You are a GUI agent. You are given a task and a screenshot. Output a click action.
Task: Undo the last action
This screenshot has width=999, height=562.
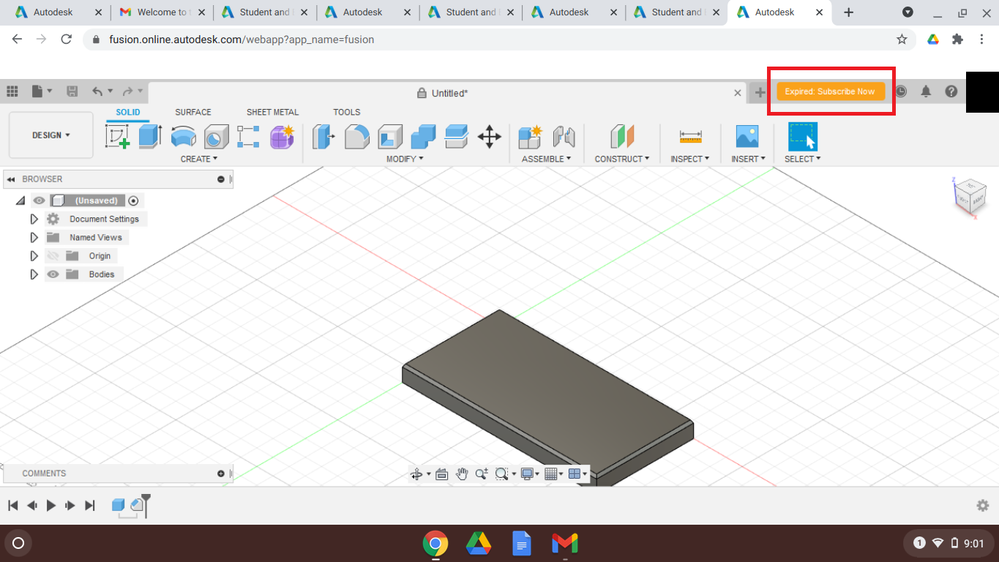point(97,91)
